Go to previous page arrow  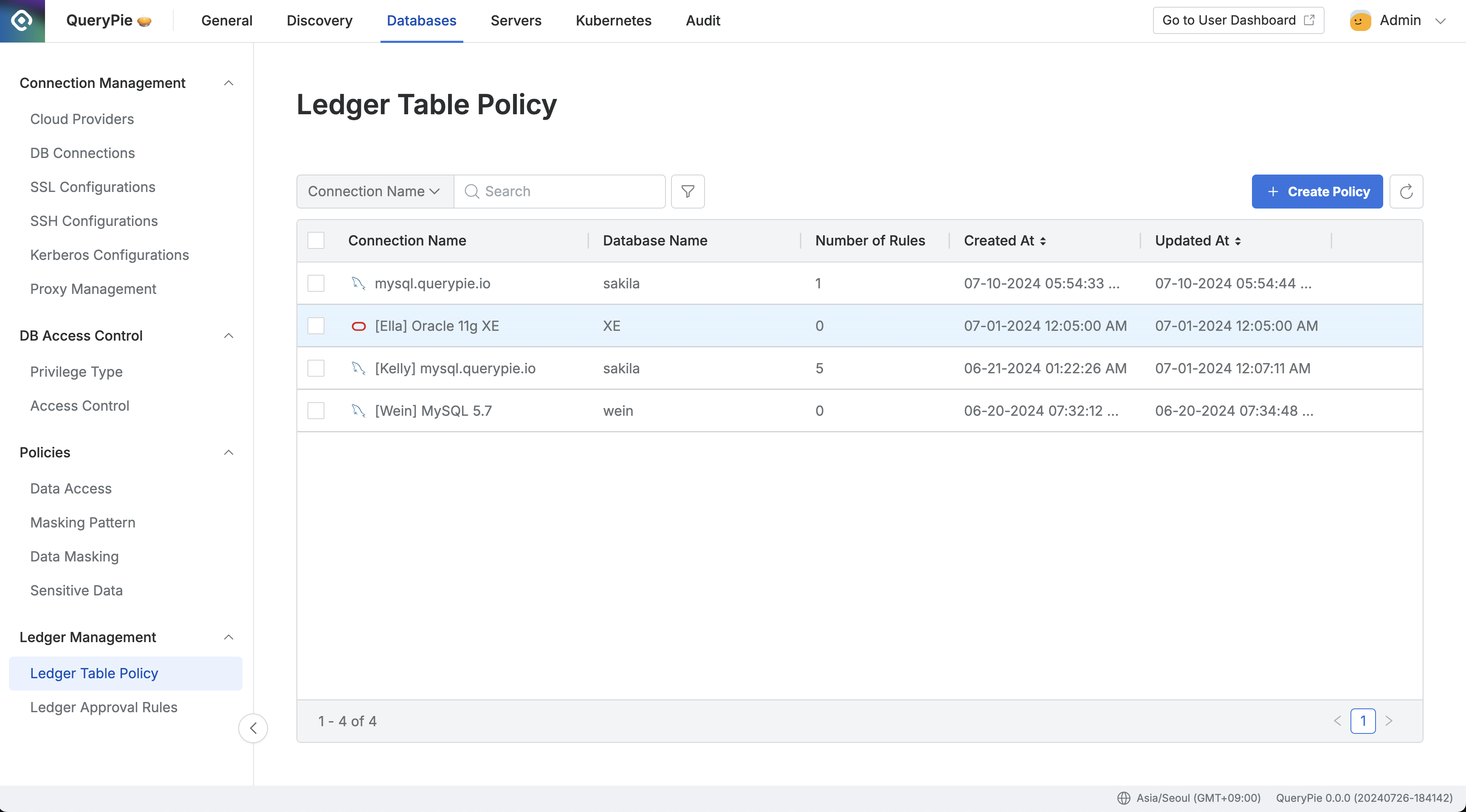click(x=1337, y=721)
